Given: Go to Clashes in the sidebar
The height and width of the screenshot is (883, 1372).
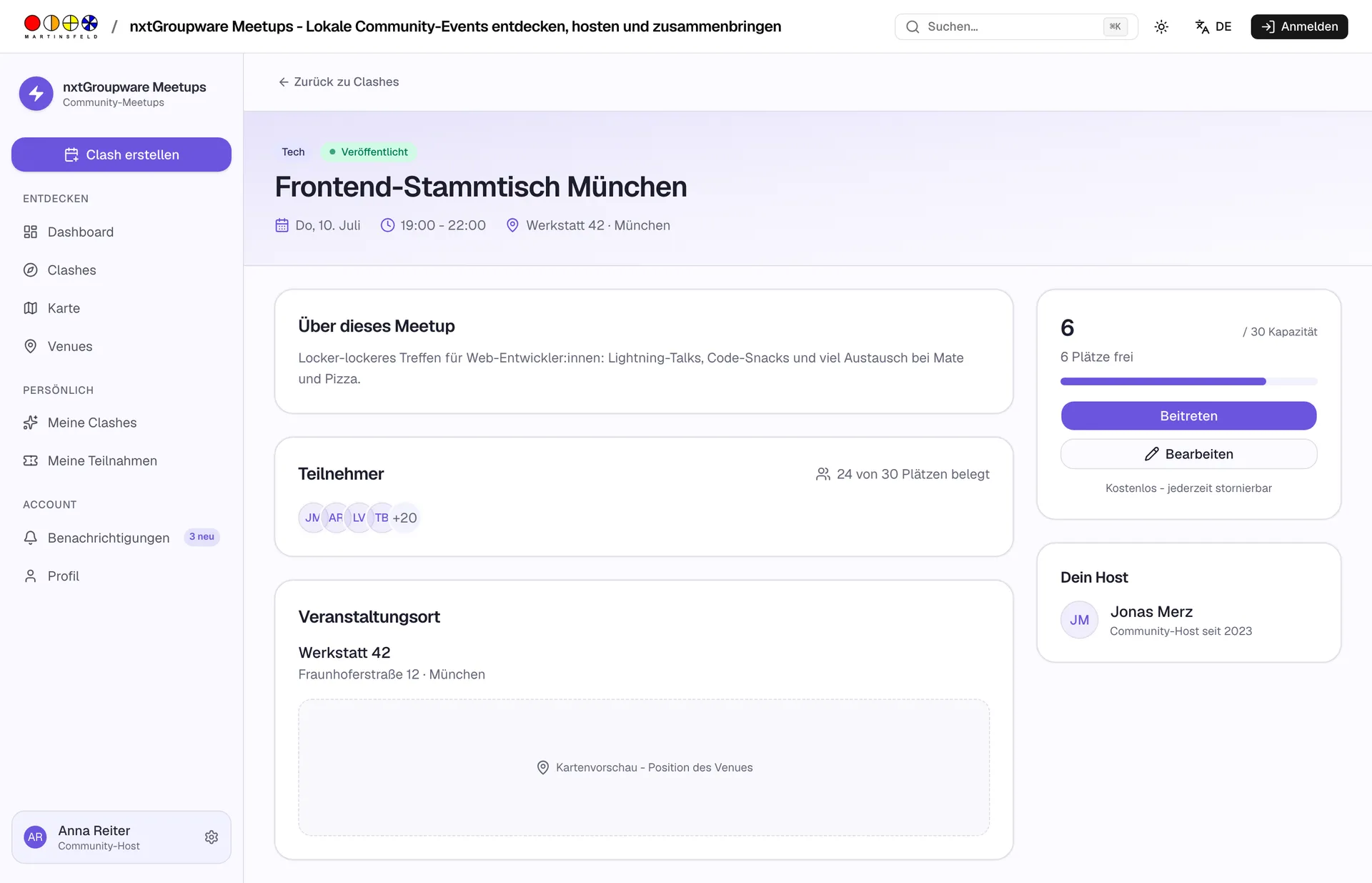Looking at the screenshot, I should coord(121,270).
